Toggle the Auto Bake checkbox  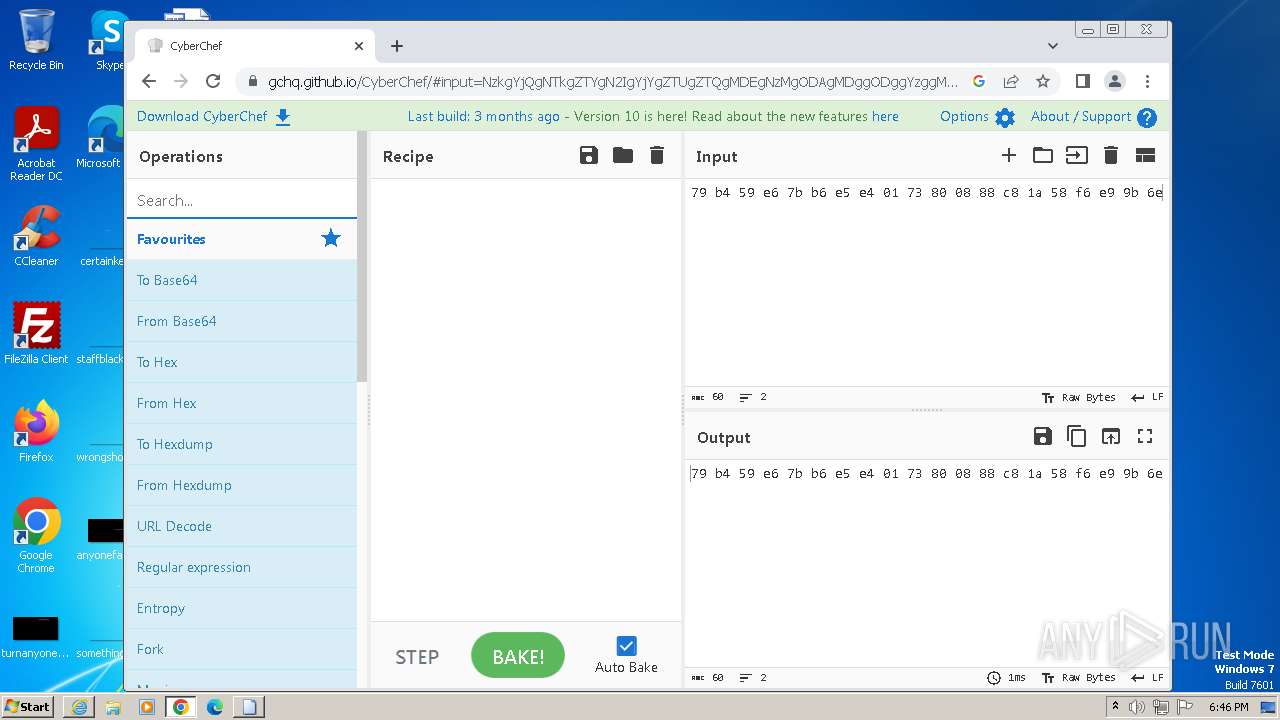tap(626, 646)
